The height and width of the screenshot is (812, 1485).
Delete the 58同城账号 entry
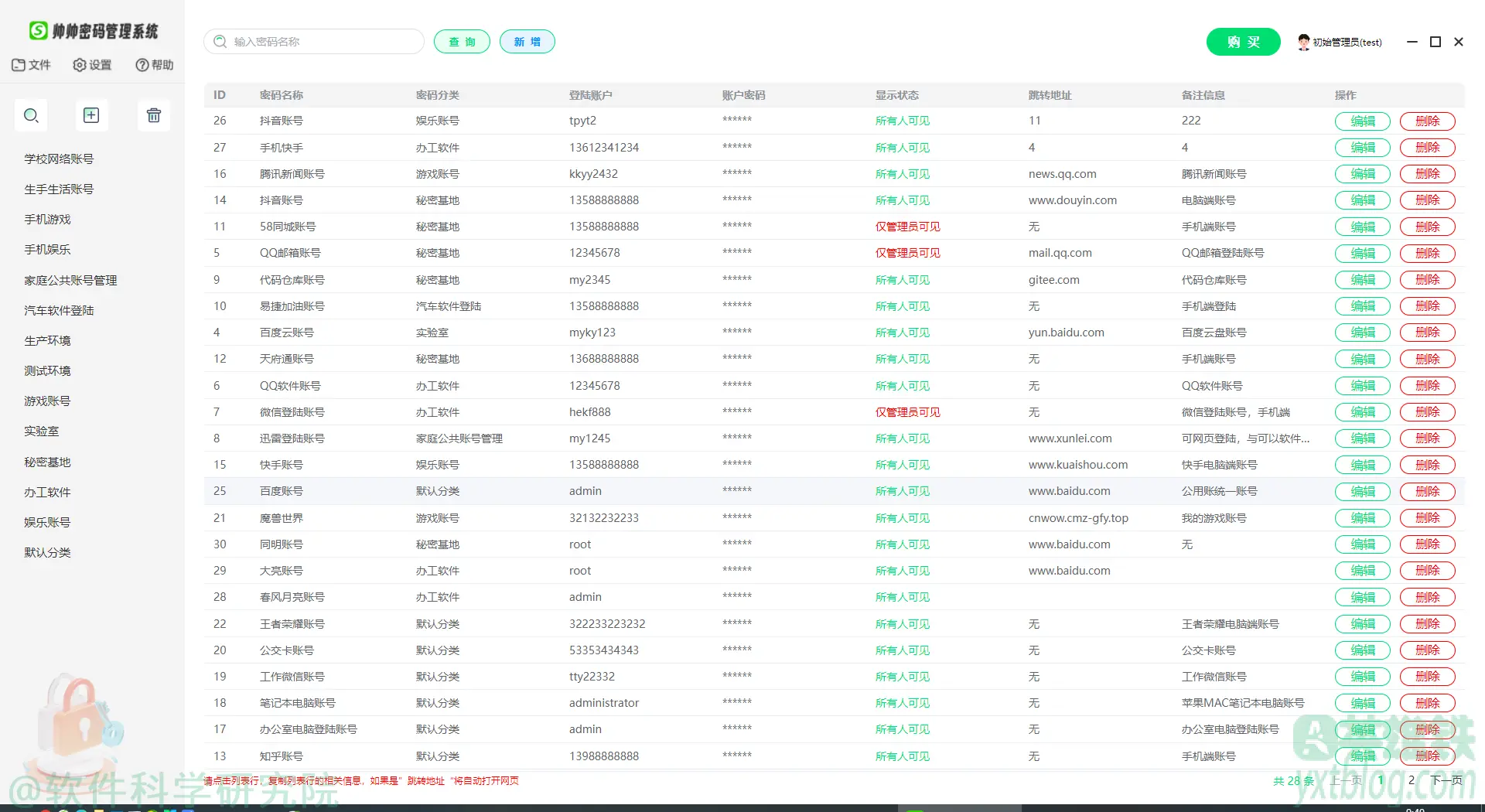1428,227
